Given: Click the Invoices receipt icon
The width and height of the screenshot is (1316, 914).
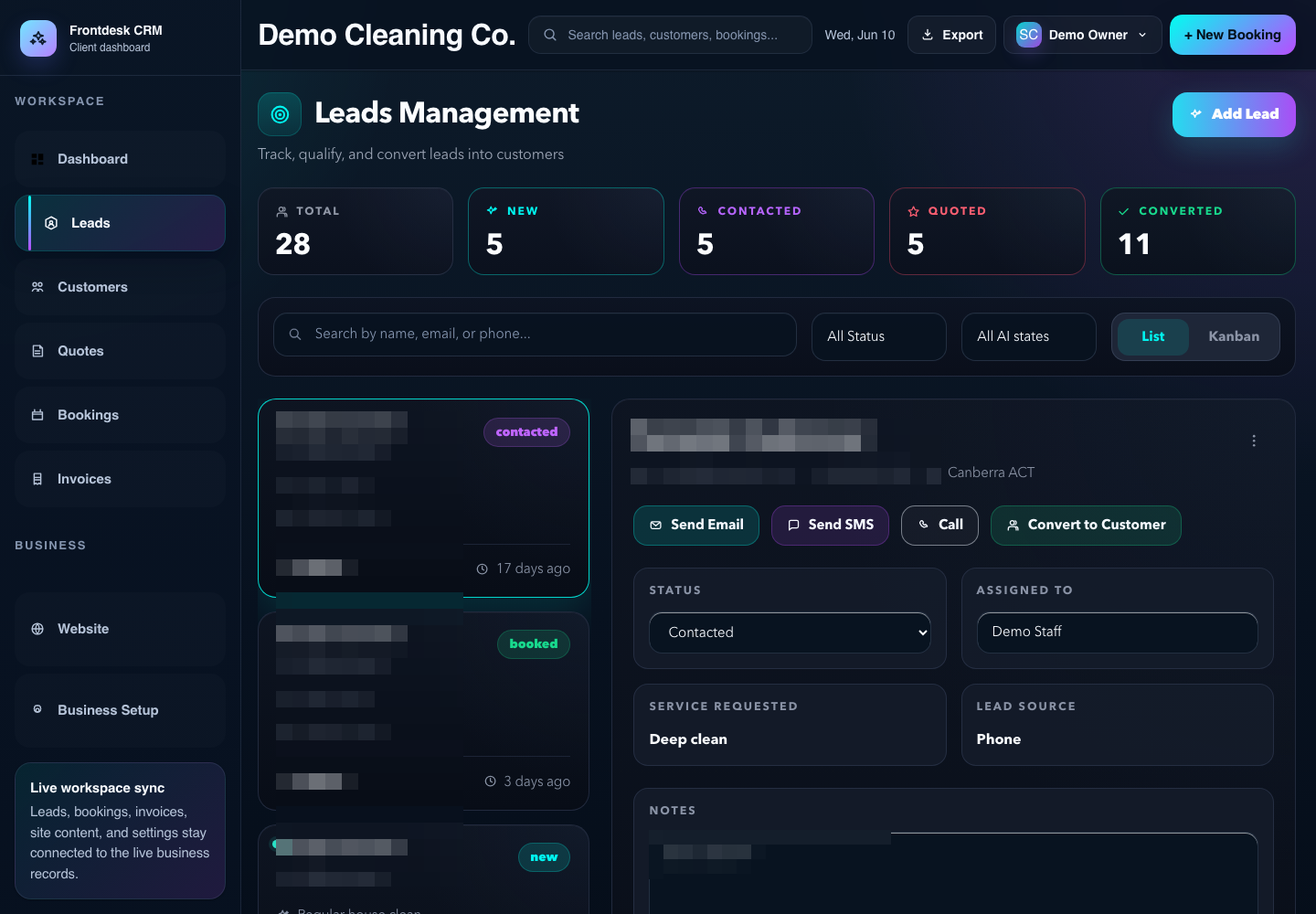Looking at the screenshot, I should tap(37, 479).
